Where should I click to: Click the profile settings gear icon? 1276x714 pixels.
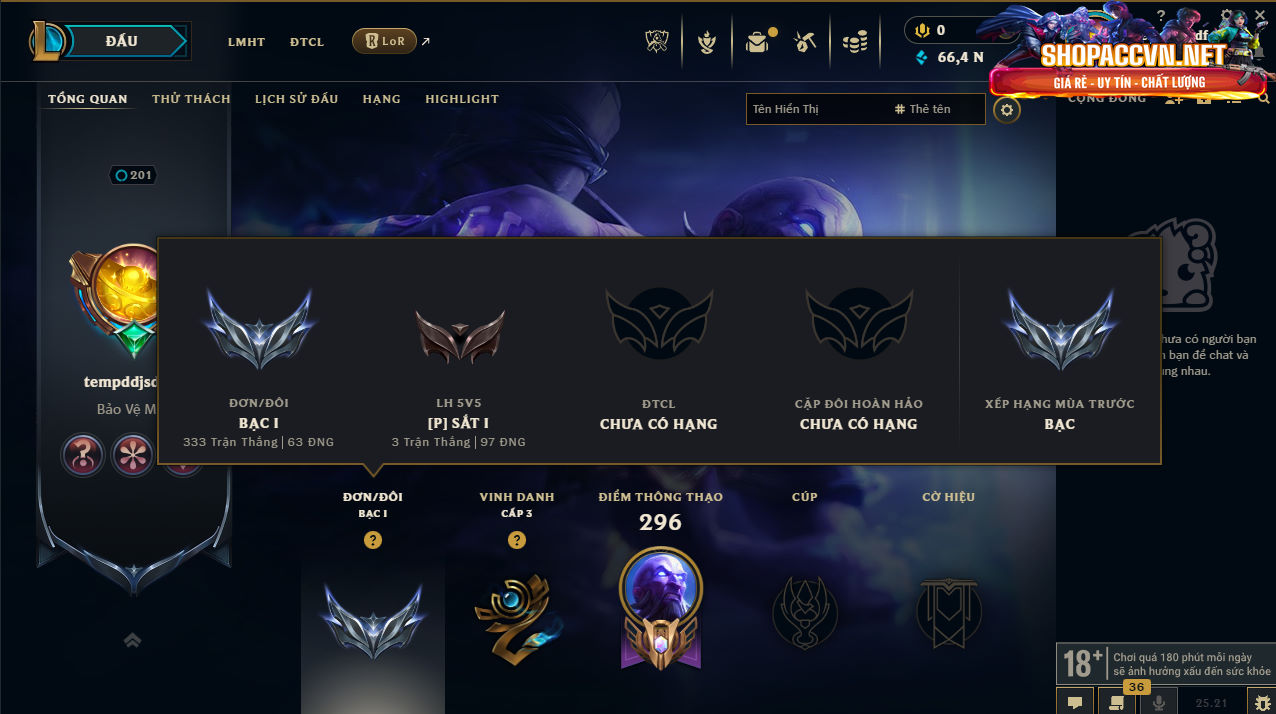(x=1007, y=110)
